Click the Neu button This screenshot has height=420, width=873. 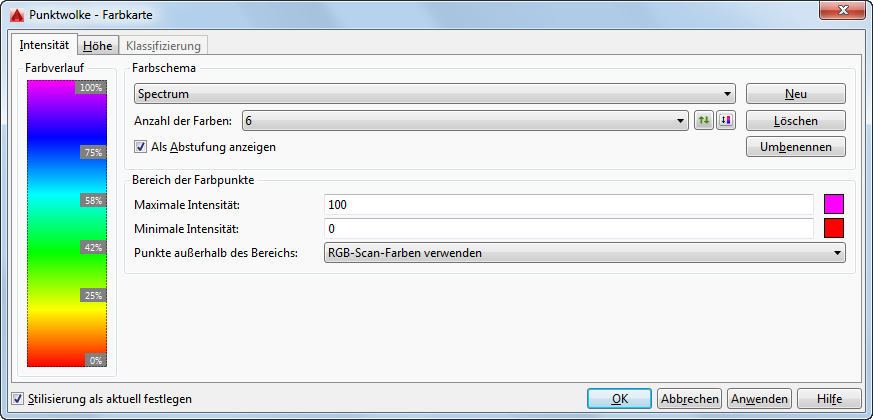click(x=796, y=94)
